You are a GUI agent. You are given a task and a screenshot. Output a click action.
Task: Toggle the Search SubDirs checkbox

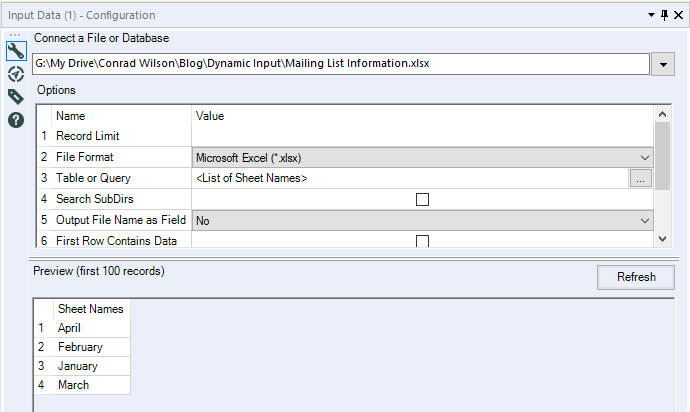(422, 199)
